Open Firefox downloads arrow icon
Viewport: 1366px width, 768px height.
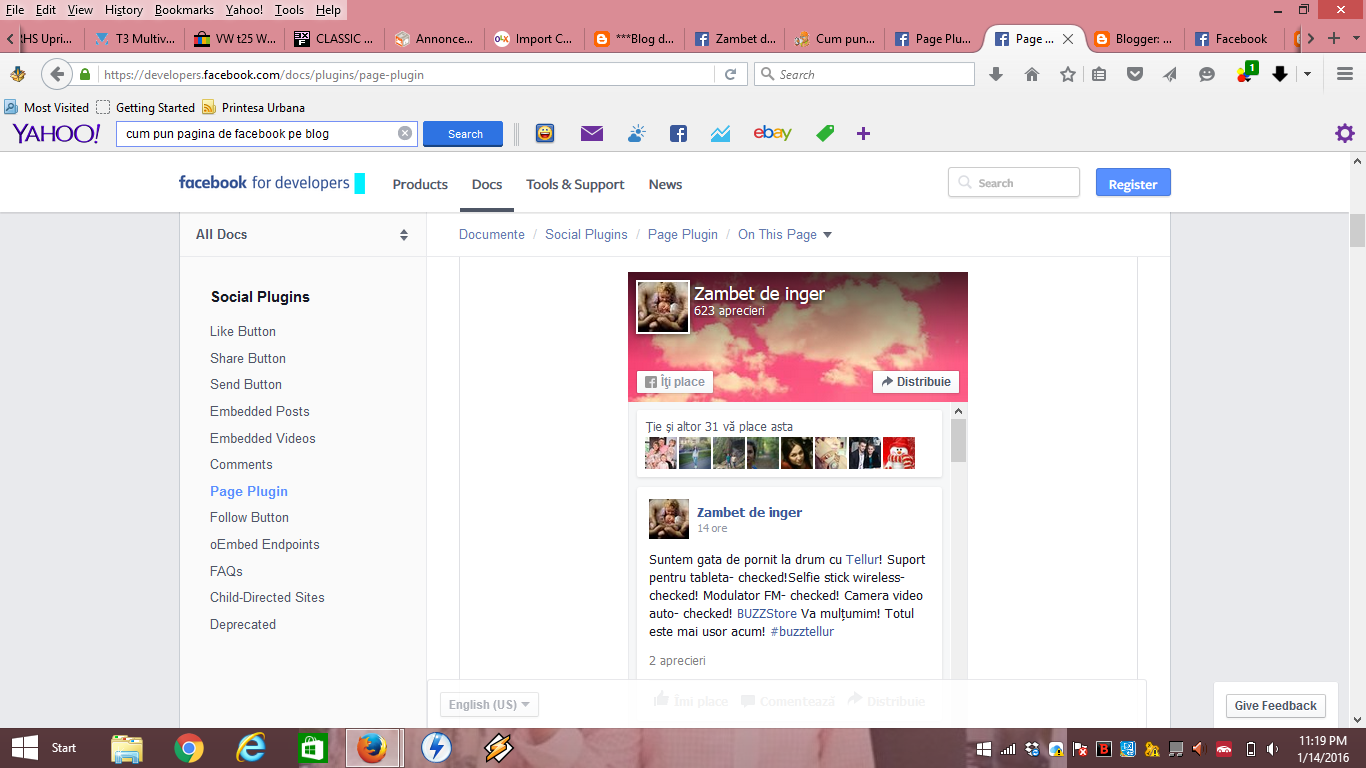pos(995,74)
